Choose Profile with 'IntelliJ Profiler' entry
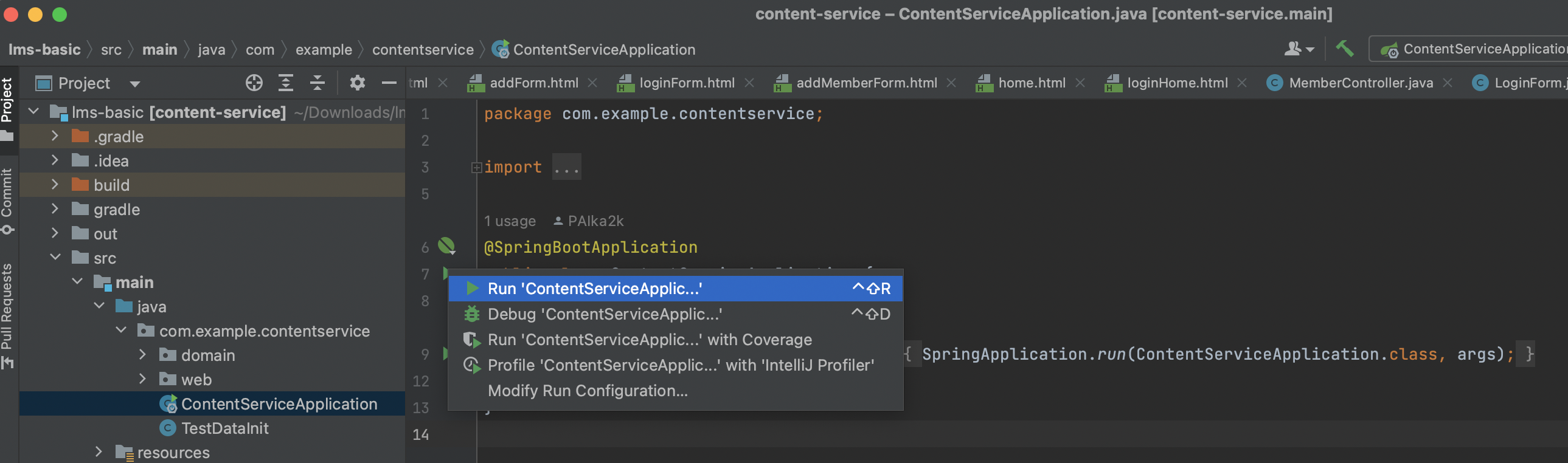The image size is (1568, 463). [675, 365]
